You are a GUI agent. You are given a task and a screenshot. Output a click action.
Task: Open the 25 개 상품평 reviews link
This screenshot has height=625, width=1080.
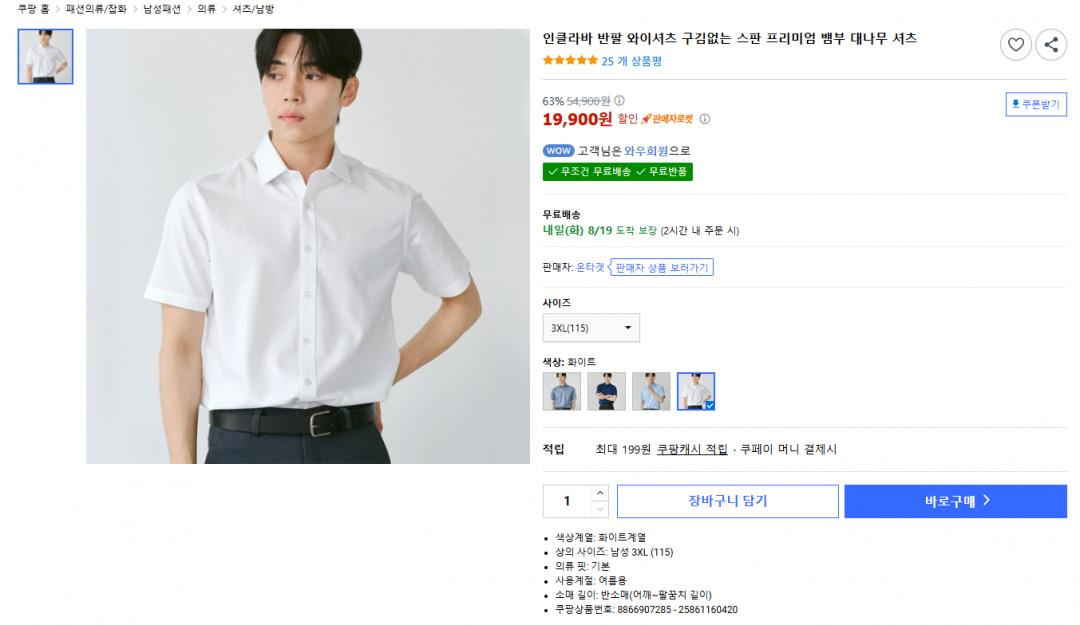pos(631,61)
